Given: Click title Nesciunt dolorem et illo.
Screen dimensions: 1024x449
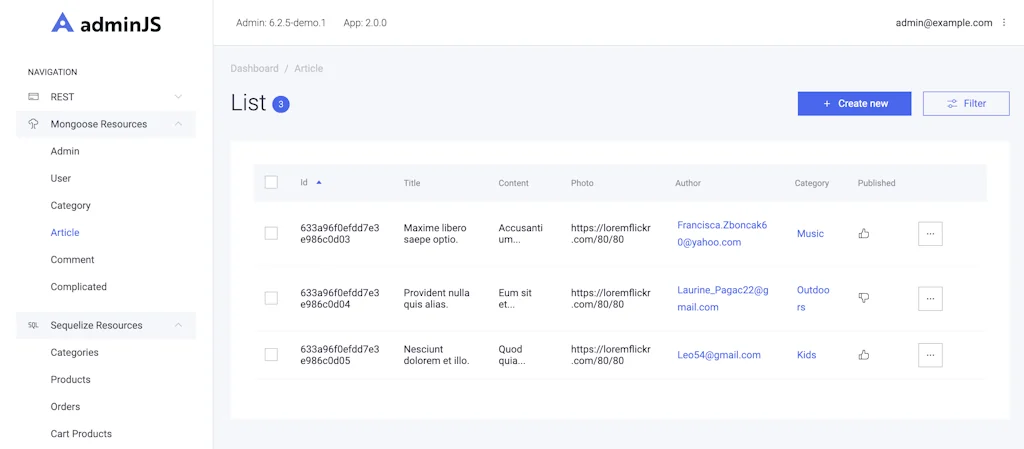Looking at the screenshot, I should (436, 355).
